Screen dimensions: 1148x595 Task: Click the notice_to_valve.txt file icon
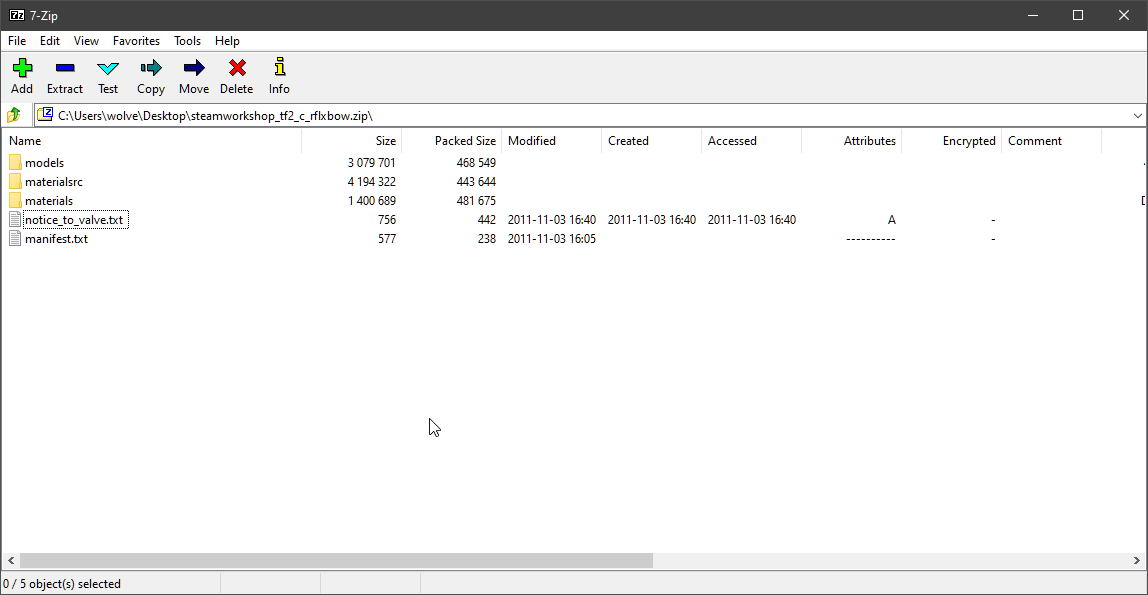(x=15, y=220)
